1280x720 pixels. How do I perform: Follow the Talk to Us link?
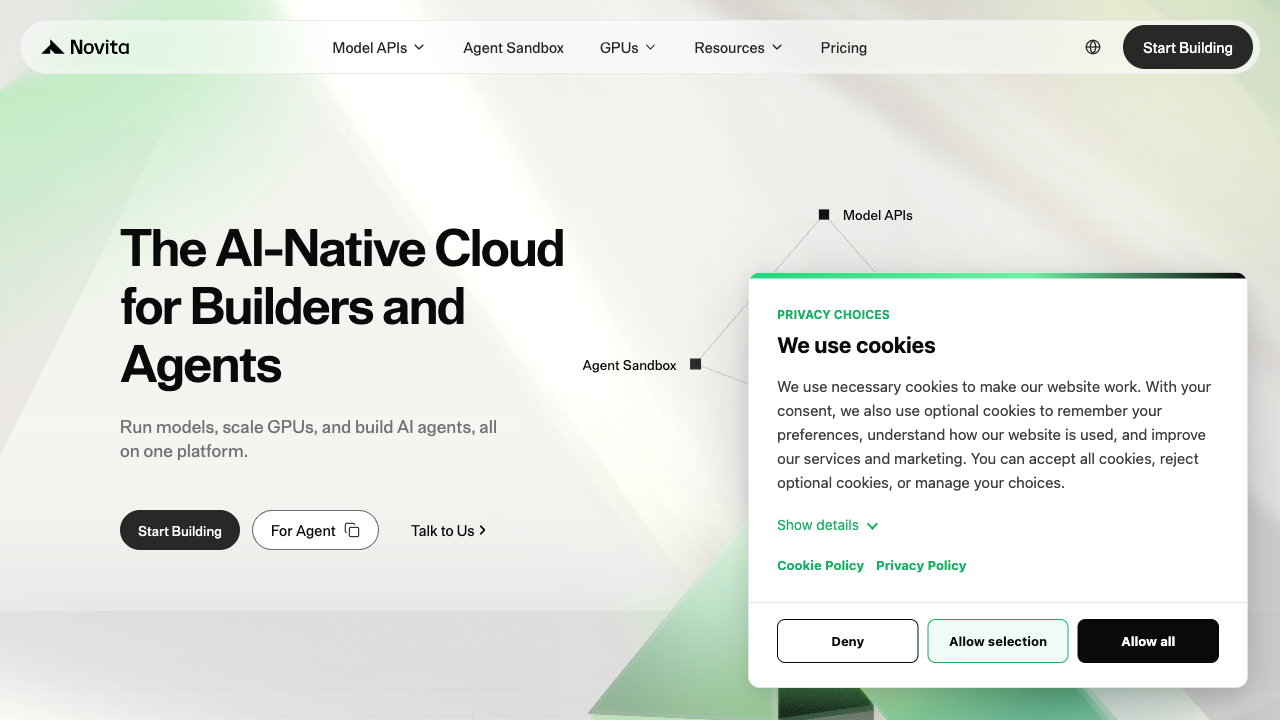(x=449, y=530)
